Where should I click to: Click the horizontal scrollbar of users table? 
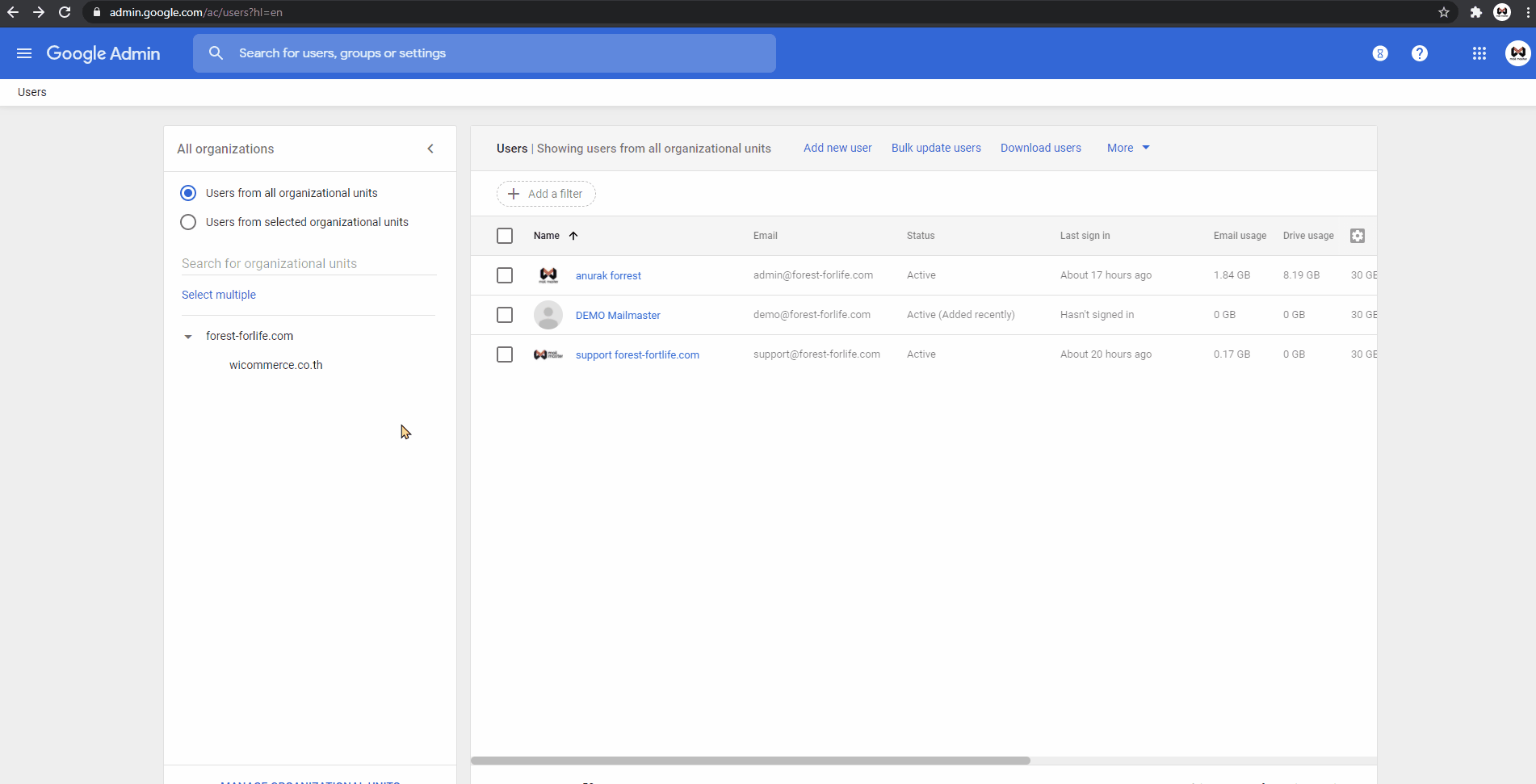[750, 761]
